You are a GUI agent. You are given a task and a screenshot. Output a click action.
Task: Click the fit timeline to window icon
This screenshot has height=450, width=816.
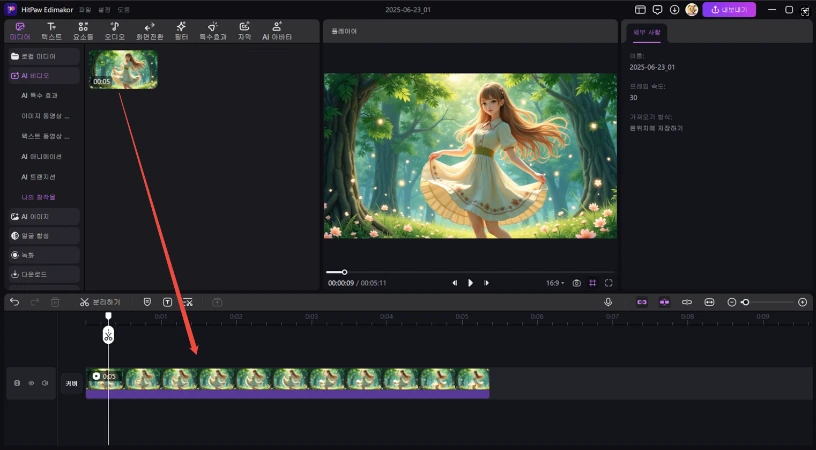[x=709, y=302]
